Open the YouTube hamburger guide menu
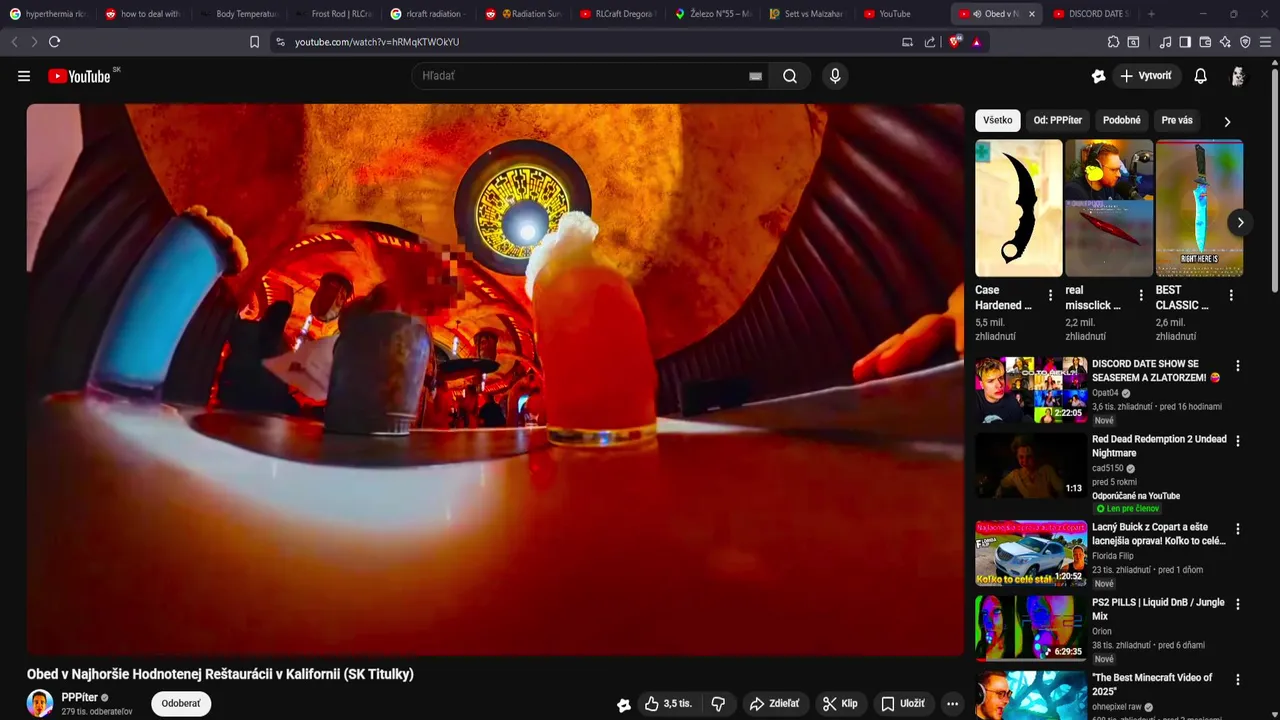Viewport: 1280px width, 720px height. tap(24, 76)
